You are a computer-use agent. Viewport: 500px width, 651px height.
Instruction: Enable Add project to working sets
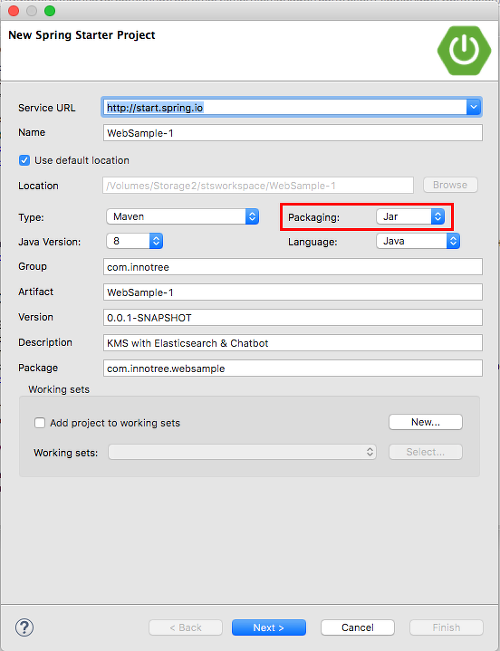click(39, 423)
